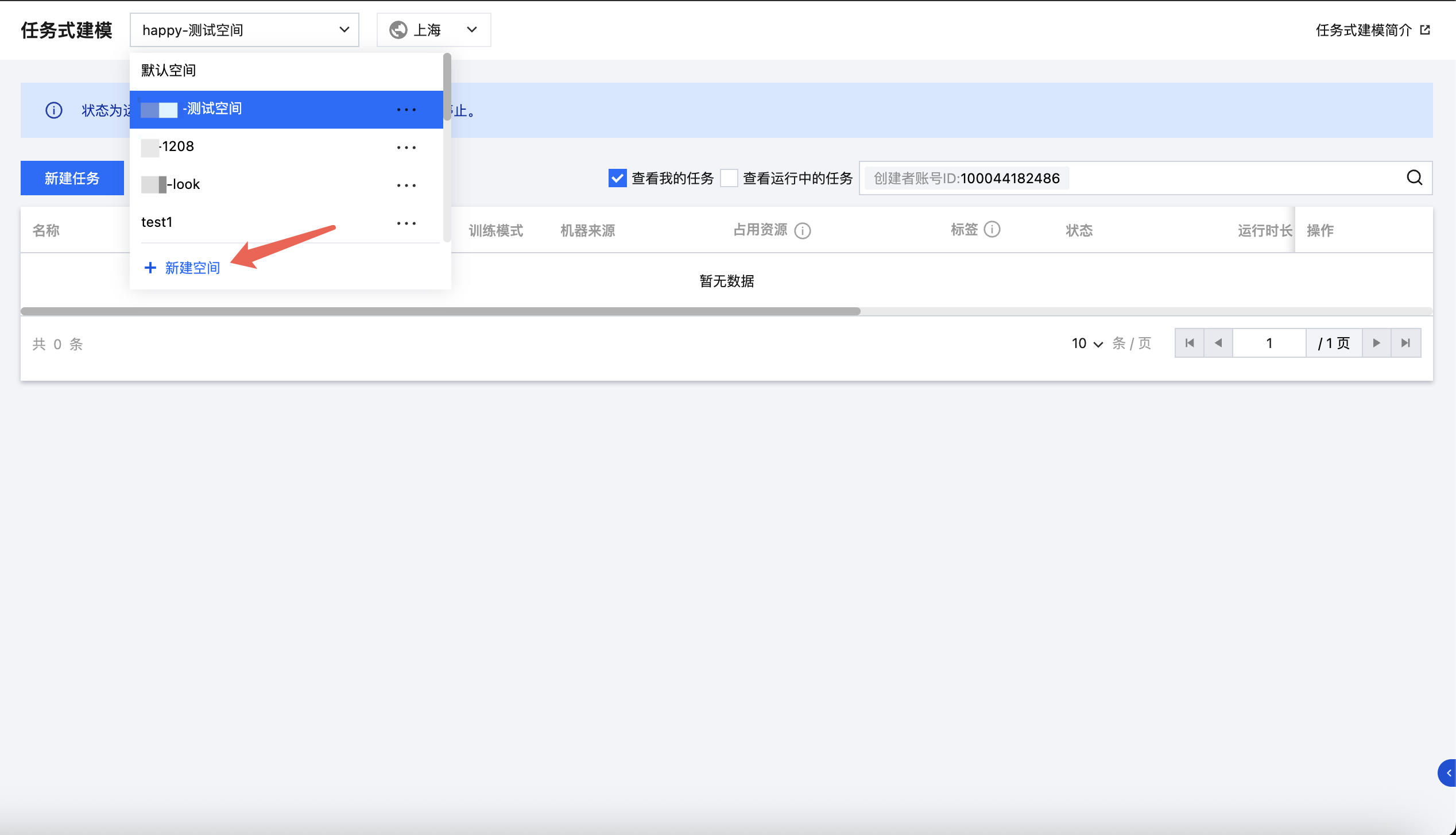Open more options for -1208 space
The height and width of the screenshot is (835, 1456).
(406, 148)
